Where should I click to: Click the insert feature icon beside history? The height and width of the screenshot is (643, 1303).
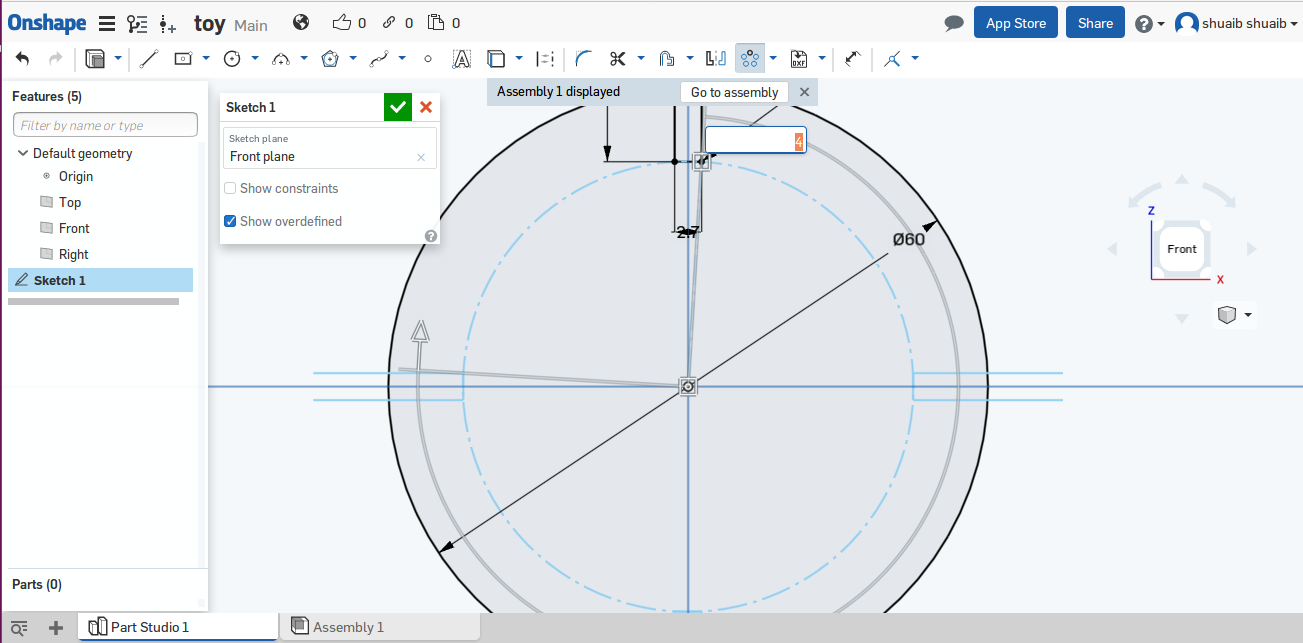pyautogui.click(x=167, y=23)
